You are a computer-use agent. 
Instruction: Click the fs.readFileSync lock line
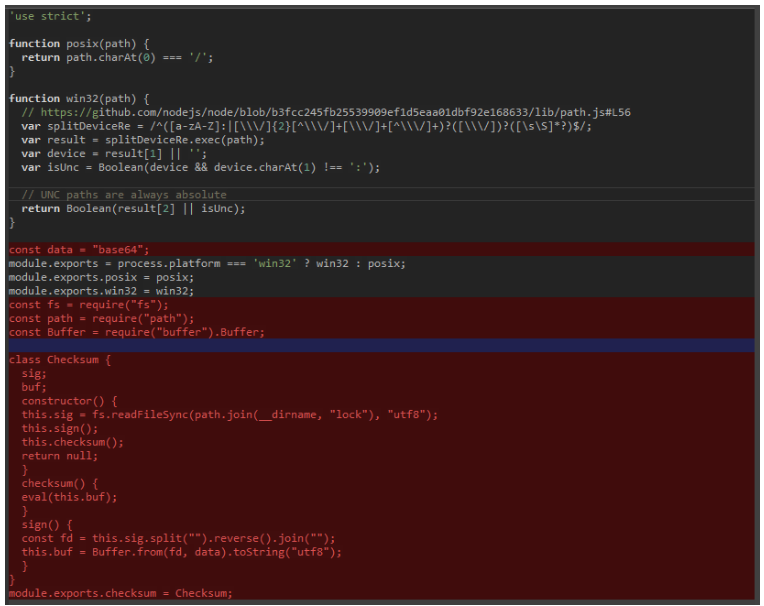pos(229,414)
